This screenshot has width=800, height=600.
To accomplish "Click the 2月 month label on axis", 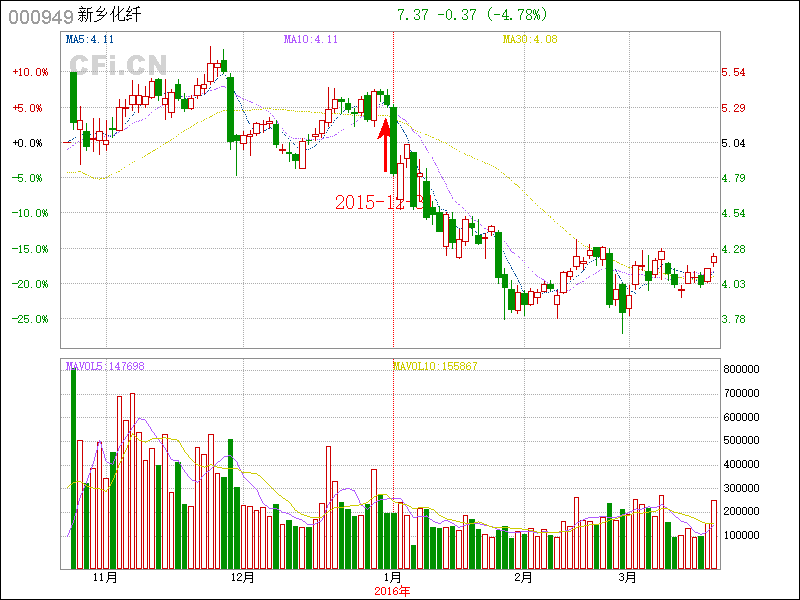I will 523,578.
